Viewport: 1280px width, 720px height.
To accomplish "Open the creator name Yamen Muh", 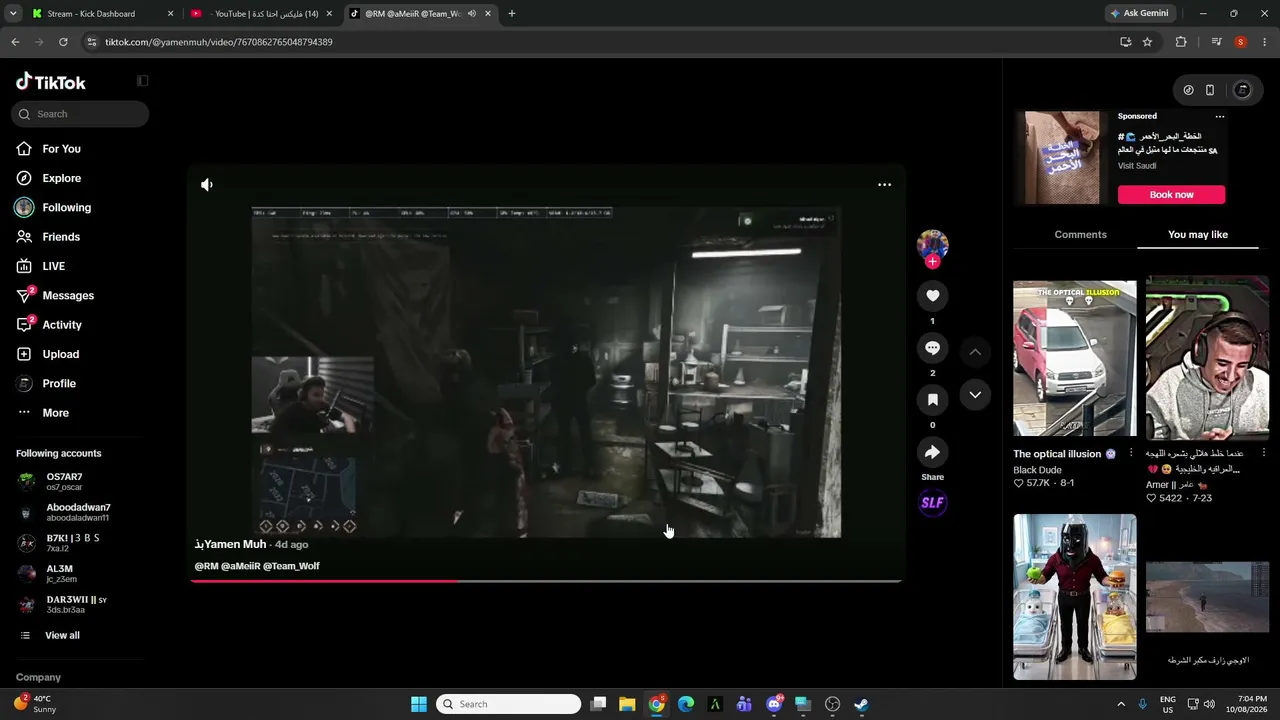I will [x=230, y=545].
